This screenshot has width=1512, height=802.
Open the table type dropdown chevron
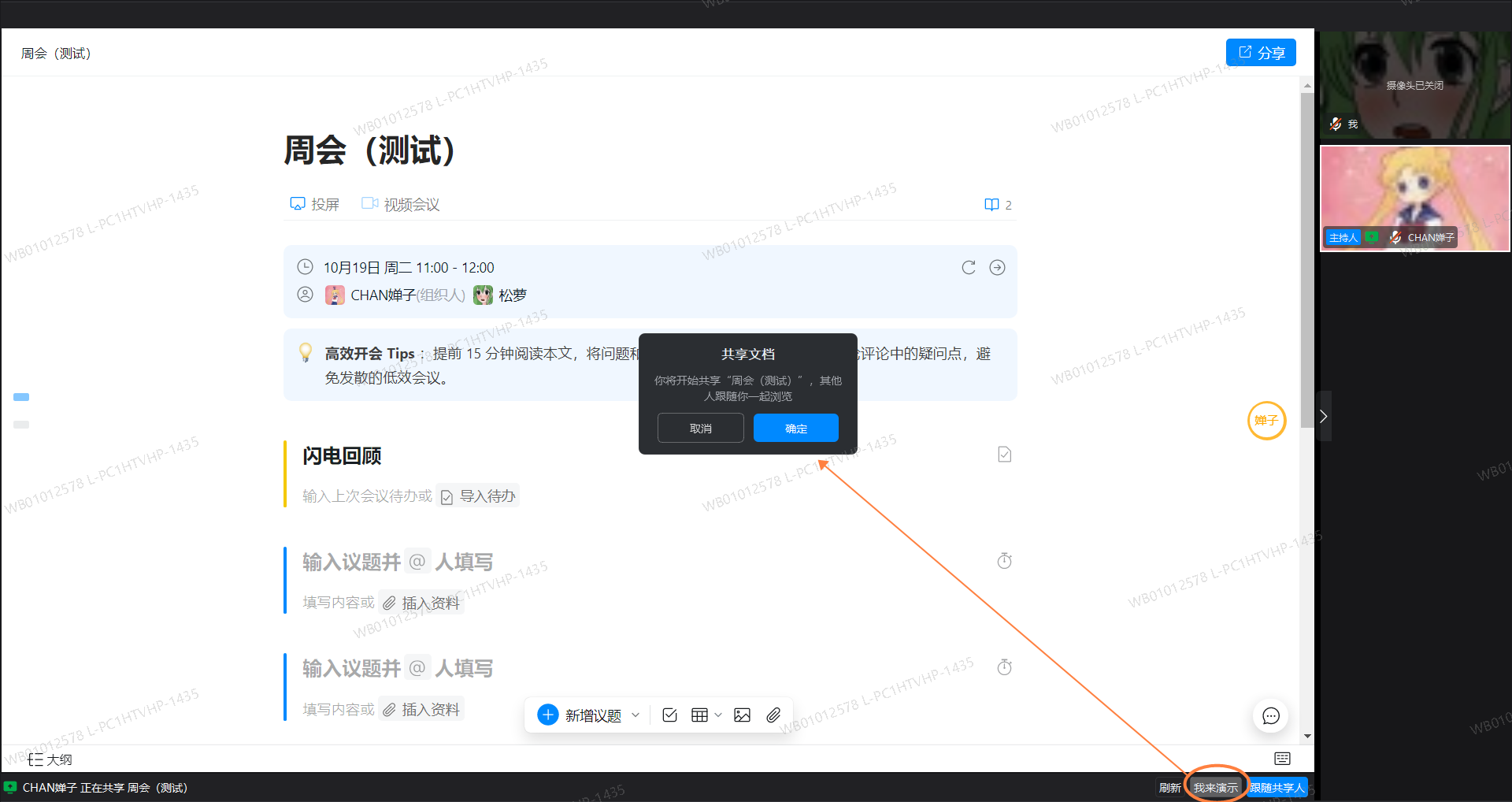(x=717, y=715)
